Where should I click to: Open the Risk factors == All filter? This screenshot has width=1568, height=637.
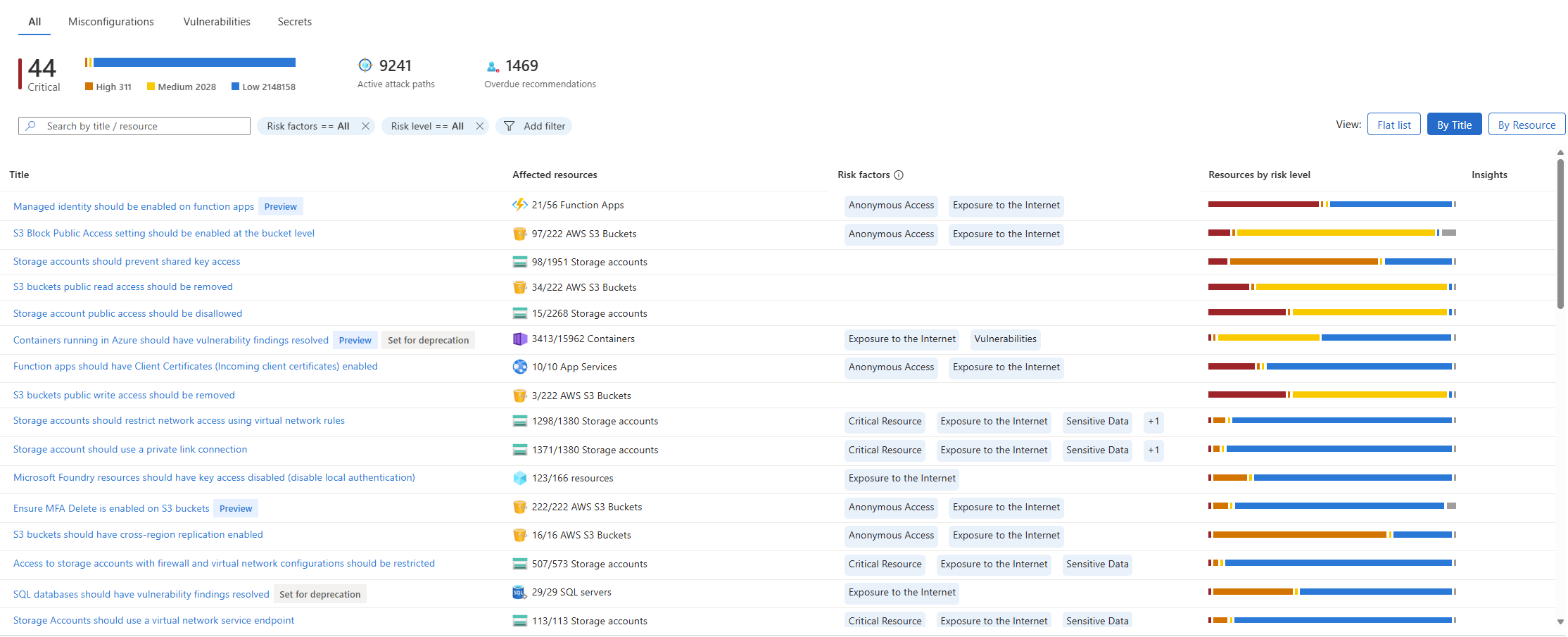pyautogui.click(x=308, y=126)
